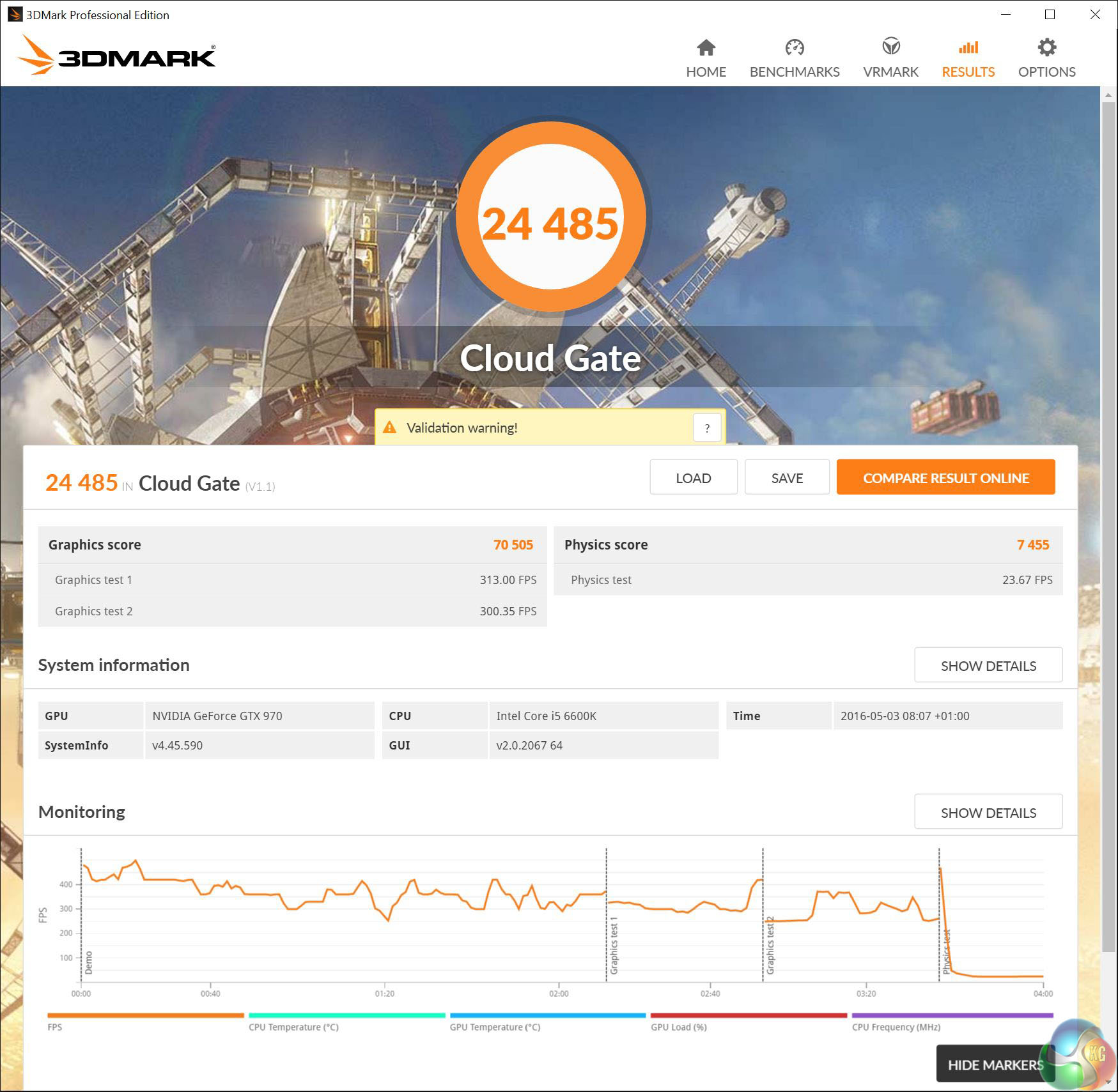1118x1092 pixels.
Task: Click the Graphics test 1 313.00 FPS value
Action: point(508,580)
